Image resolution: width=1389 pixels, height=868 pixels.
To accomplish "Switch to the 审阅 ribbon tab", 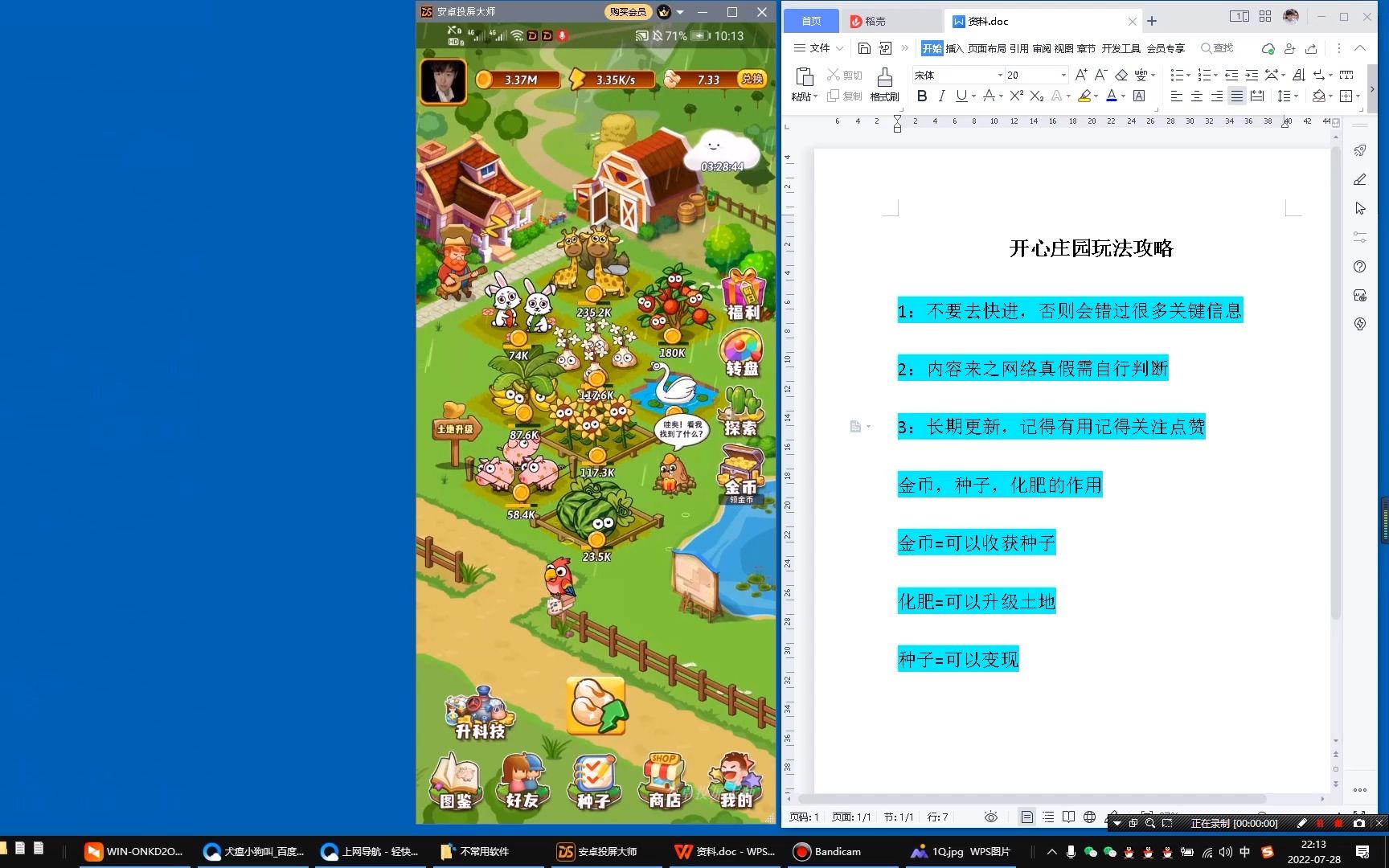I will coord(1042,48).
